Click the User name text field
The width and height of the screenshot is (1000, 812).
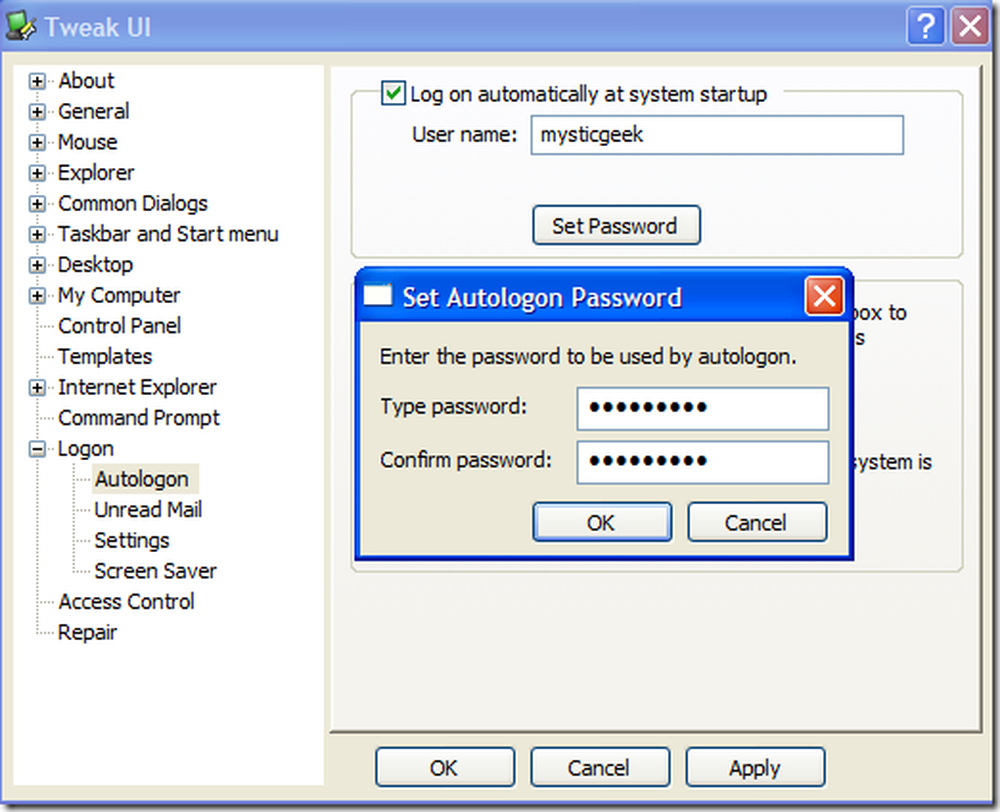point(717,135)
